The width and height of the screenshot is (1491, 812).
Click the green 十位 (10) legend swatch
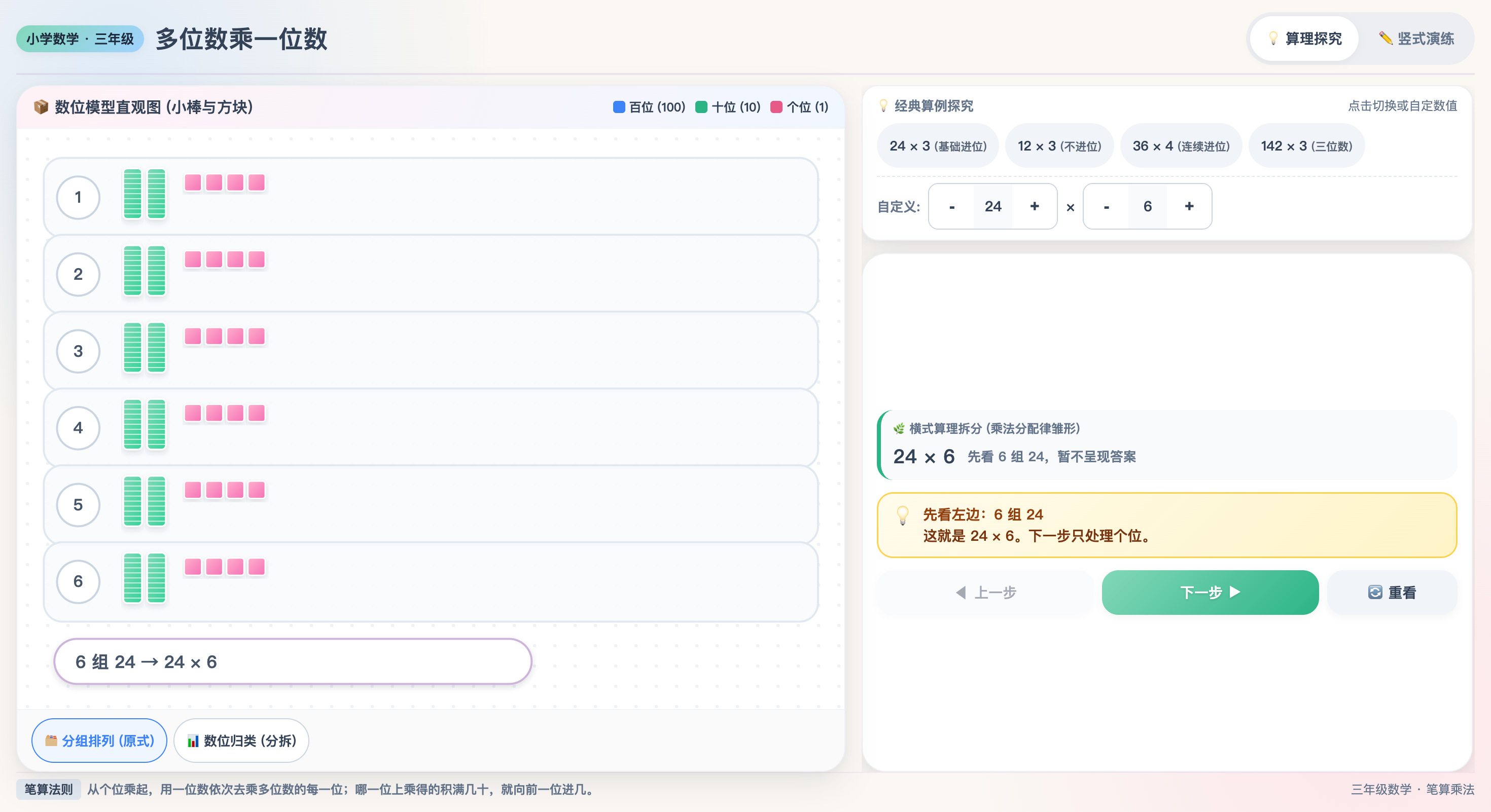click(701, 107)
